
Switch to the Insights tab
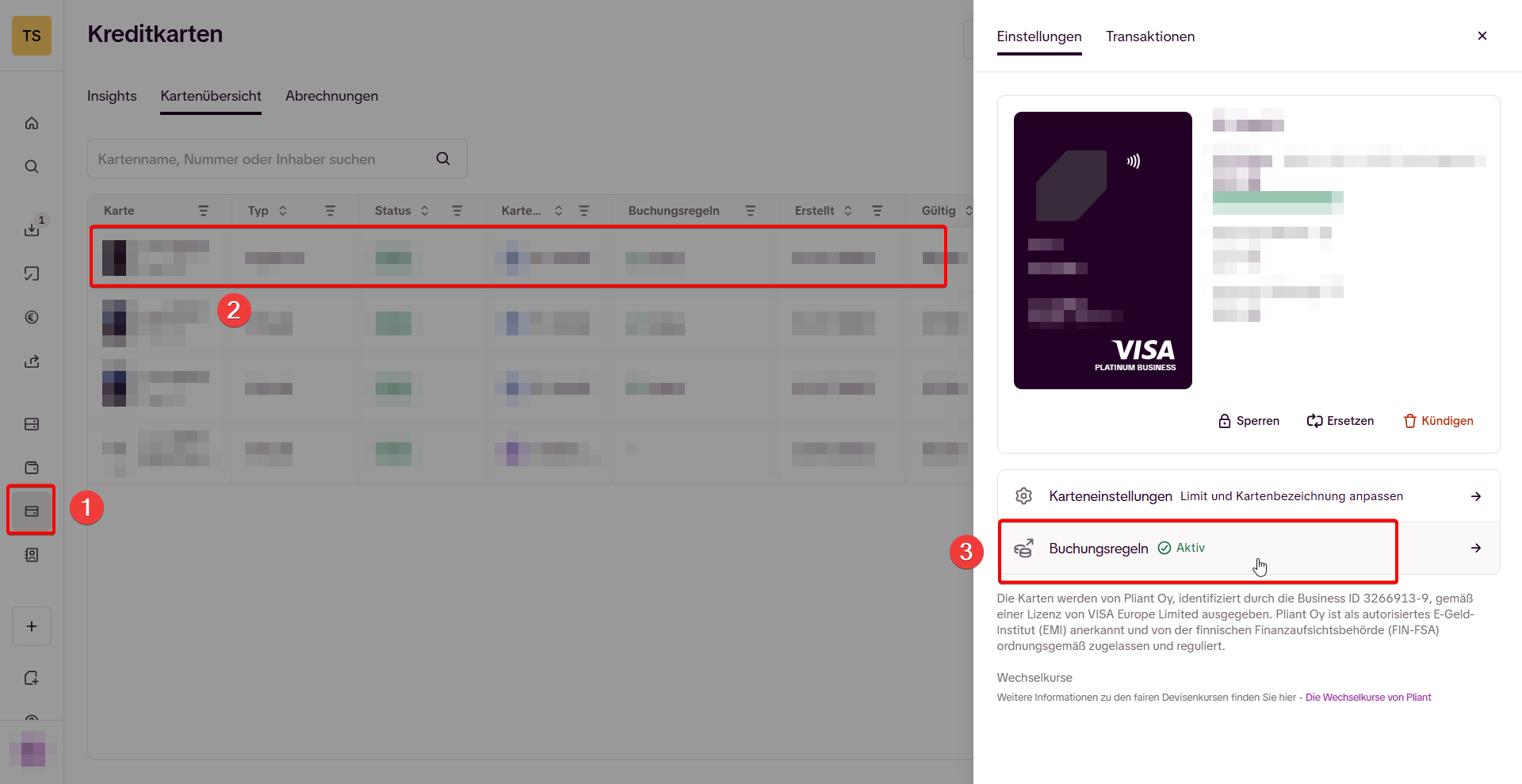[112, 96]
